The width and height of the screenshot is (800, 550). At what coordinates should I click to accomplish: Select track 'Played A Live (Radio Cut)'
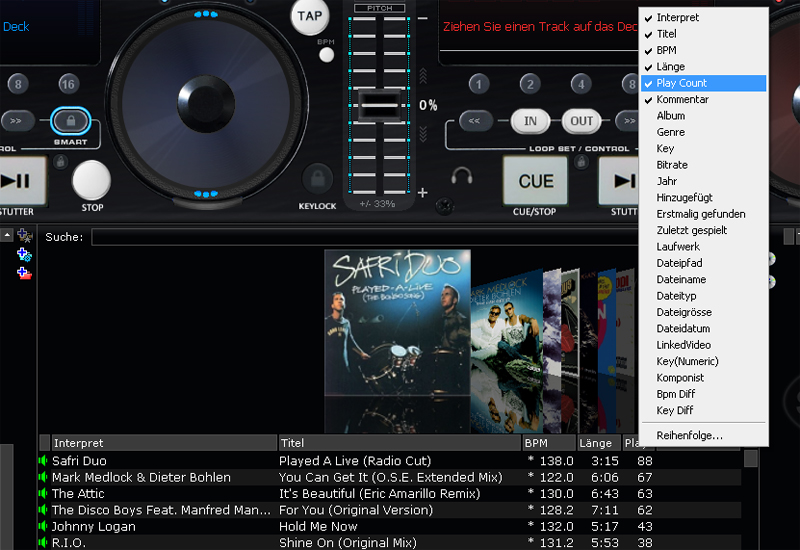coord(355,461)
